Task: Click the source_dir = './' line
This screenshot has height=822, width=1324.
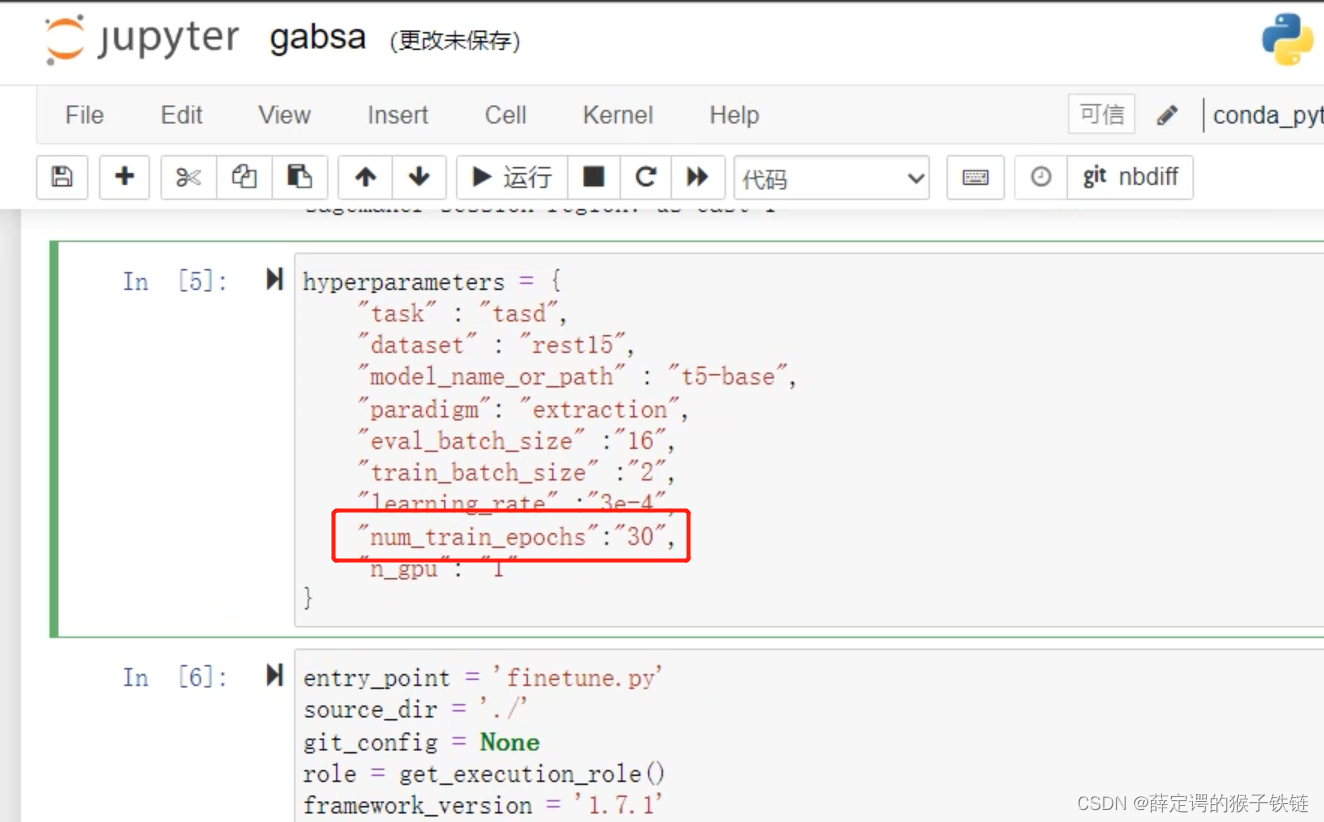Action: coord(416,710)
